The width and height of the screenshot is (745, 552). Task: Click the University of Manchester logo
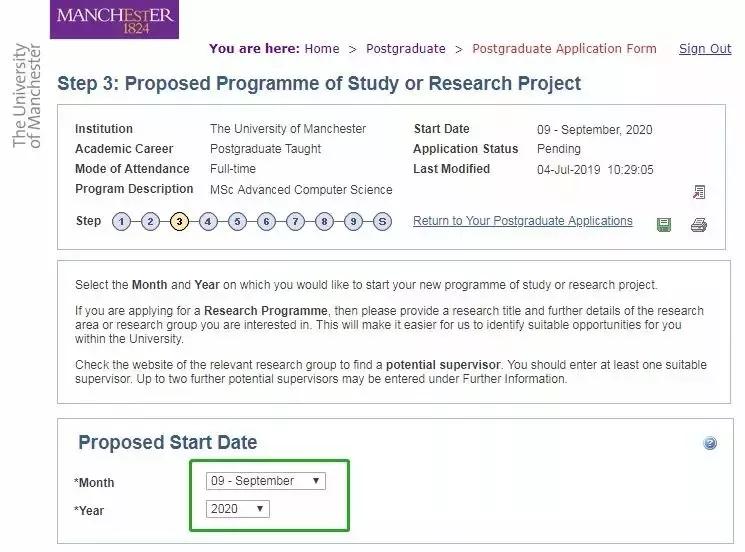click(117, 19)
